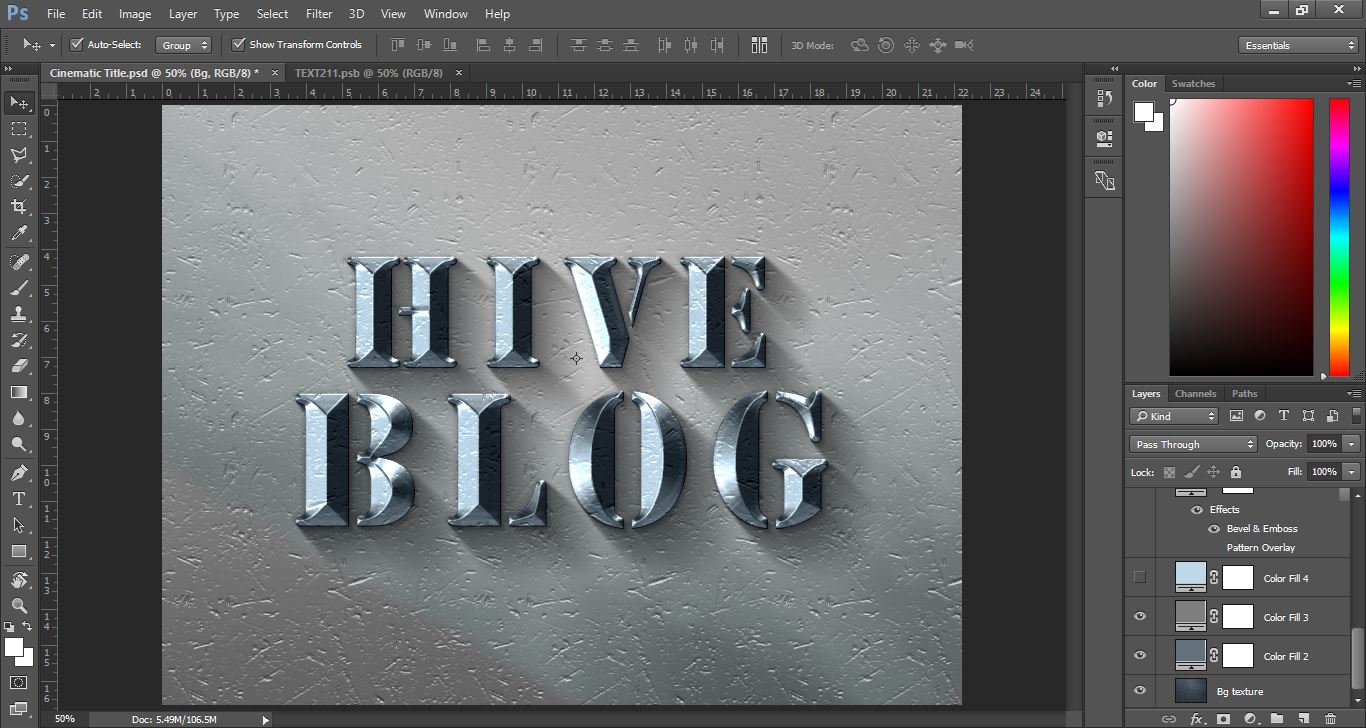Toggle visibility of all layer Effects
This screenshot has width=1366, height=728.
pyautogui.click(x=1196, y=509)
